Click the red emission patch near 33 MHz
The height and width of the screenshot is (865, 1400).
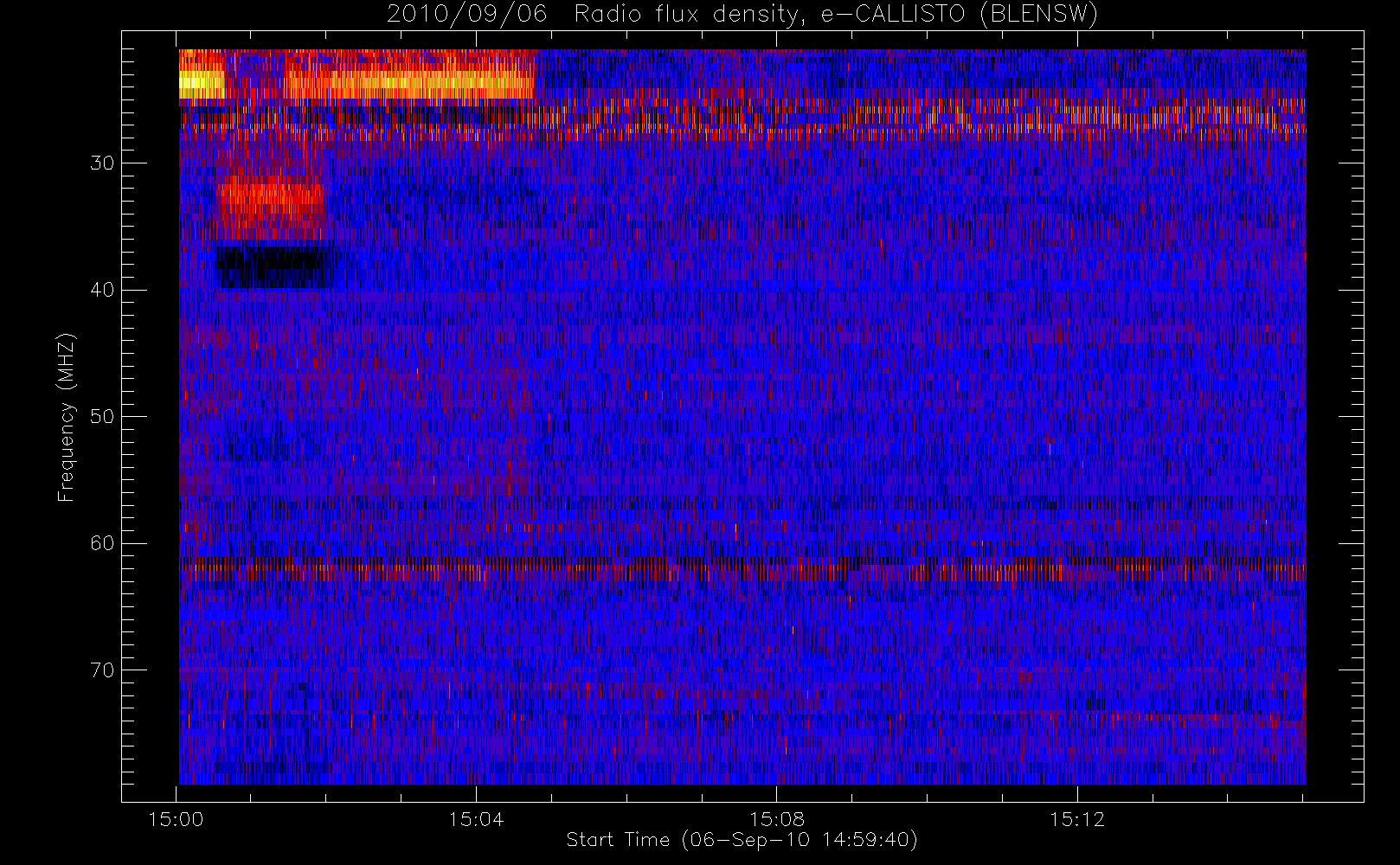pyautogui.click(x=270, y=206)
